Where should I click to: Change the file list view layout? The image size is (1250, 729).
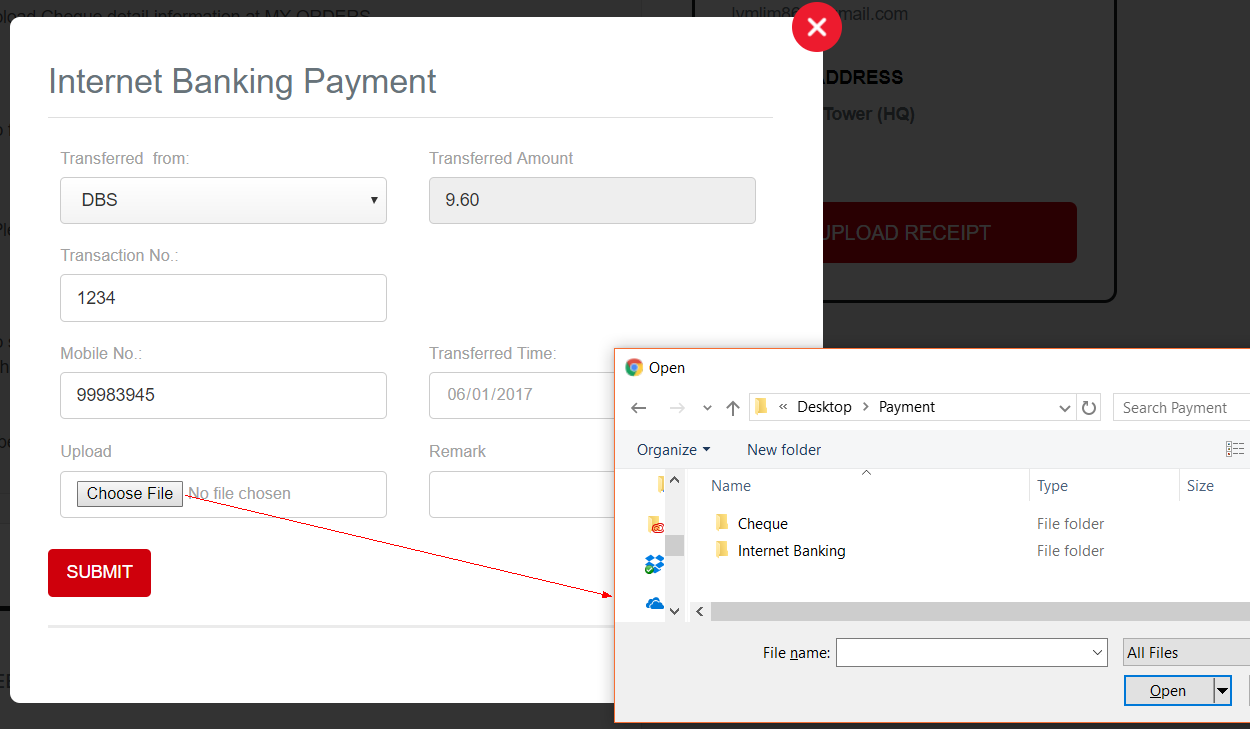pyautogui.click(x=1235, y=450)
